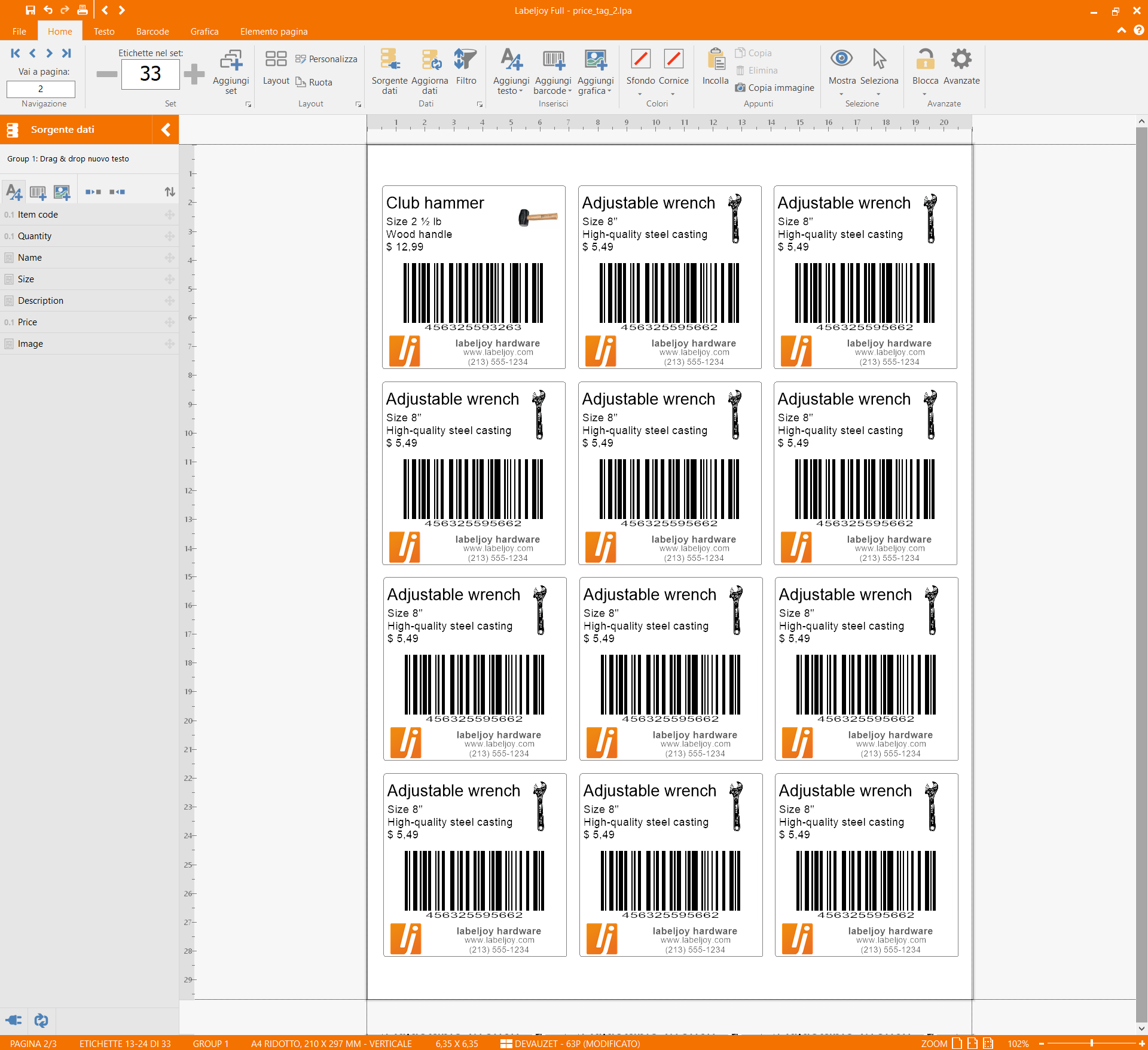Click the zoom out minus button
Screen dimensions: 1148x1050
click(x=1042, y=1043)
